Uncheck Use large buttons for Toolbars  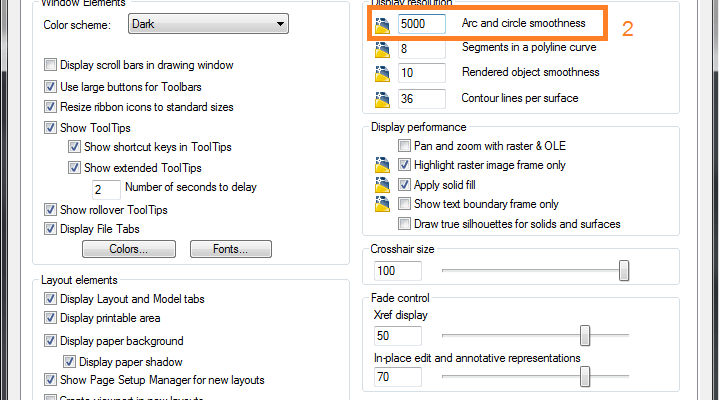click(50, 87)
